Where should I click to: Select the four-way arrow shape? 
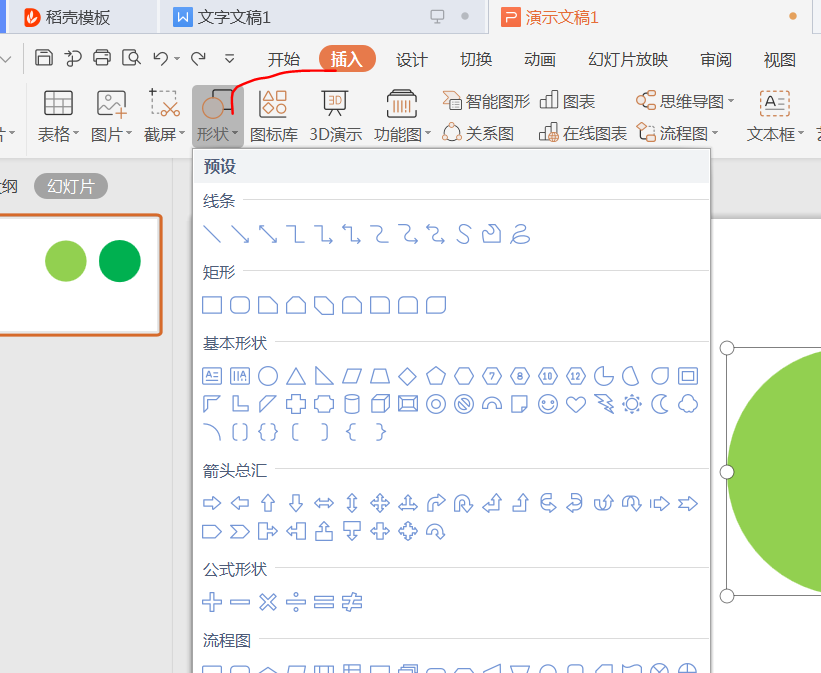click(380, 503)
